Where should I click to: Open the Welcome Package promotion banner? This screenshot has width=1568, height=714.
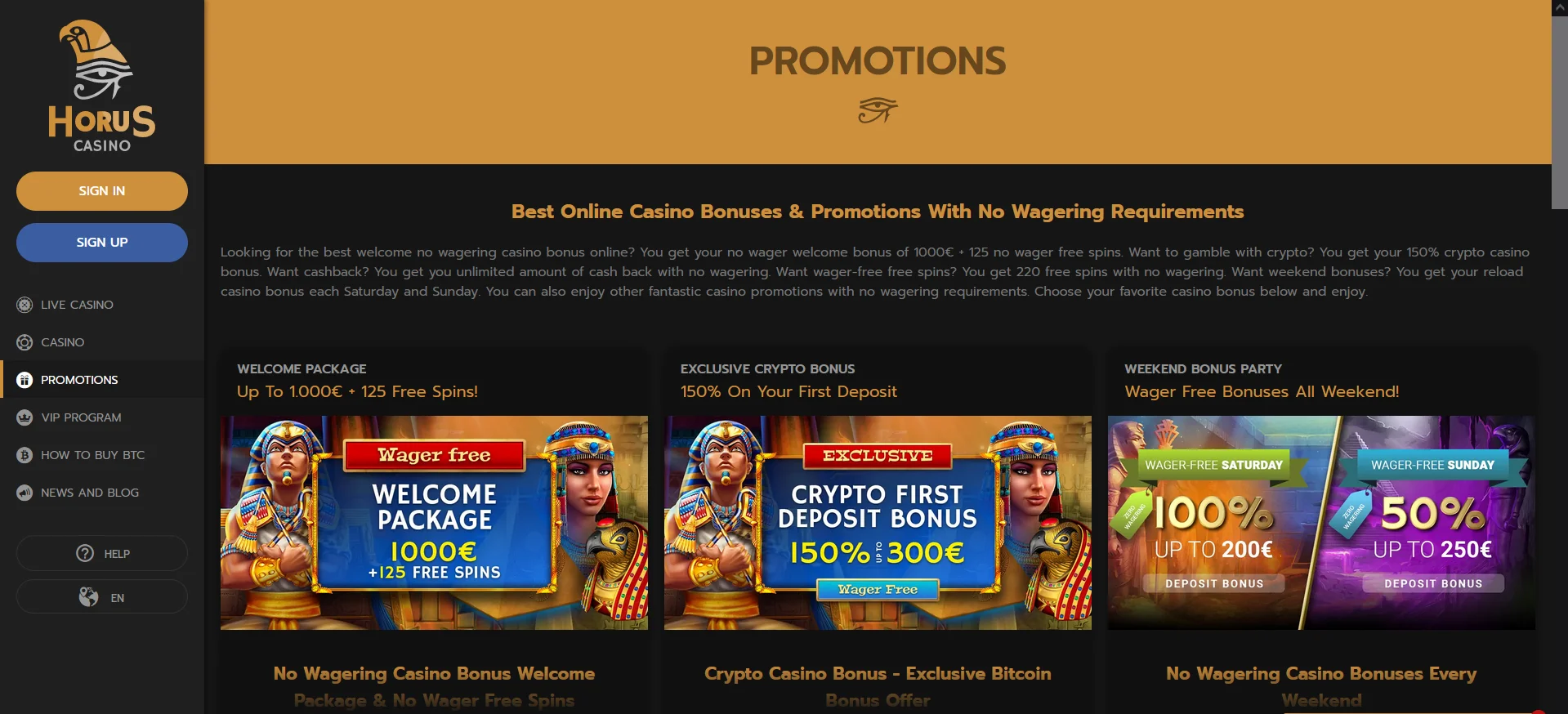[434, 523]
